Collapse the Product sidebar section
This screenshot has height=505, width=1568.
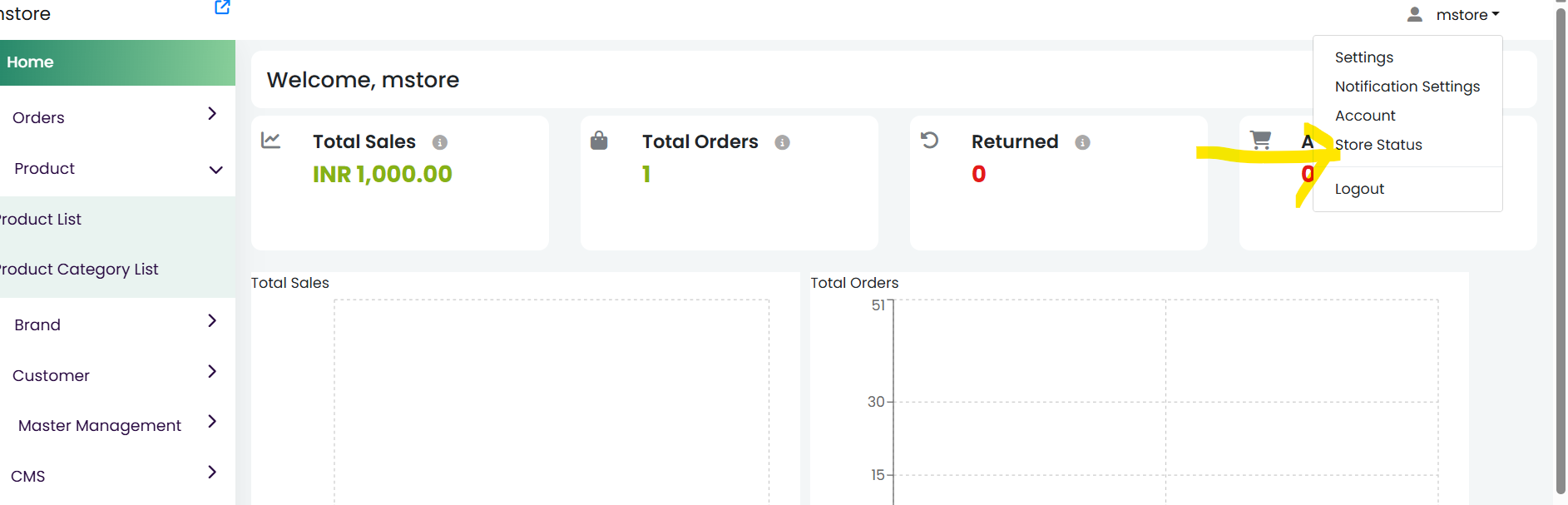point(117,168)
